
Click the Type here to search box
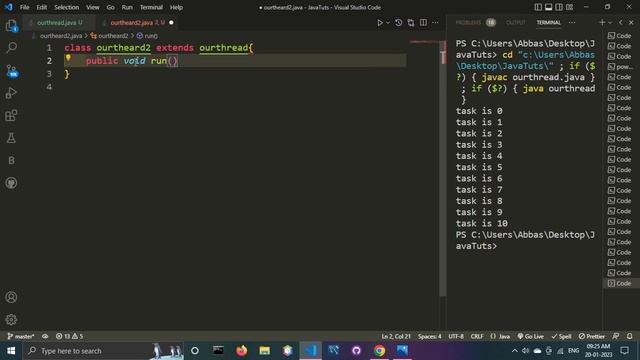[x=103, y=351]
